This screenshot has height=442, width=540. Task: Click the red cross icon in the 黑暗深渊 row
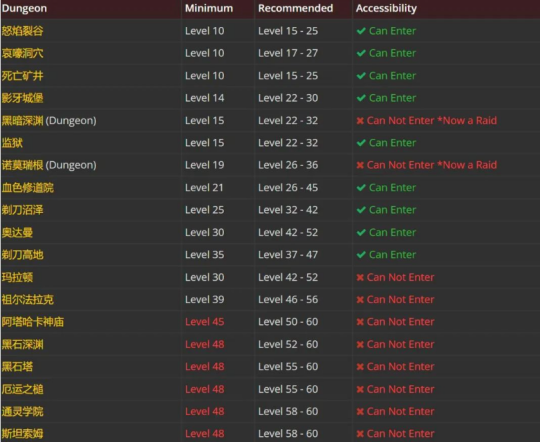360,121
